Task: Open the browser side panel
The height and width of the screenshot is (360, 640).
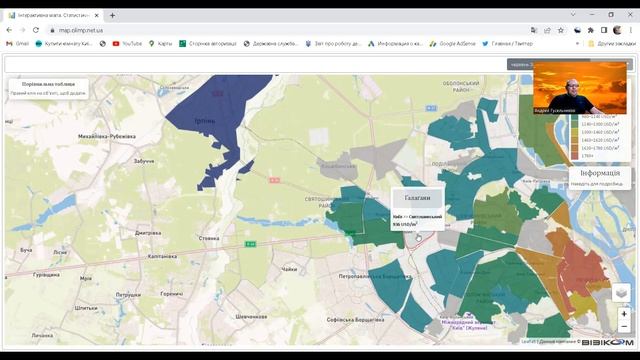Action: [604, 30]
